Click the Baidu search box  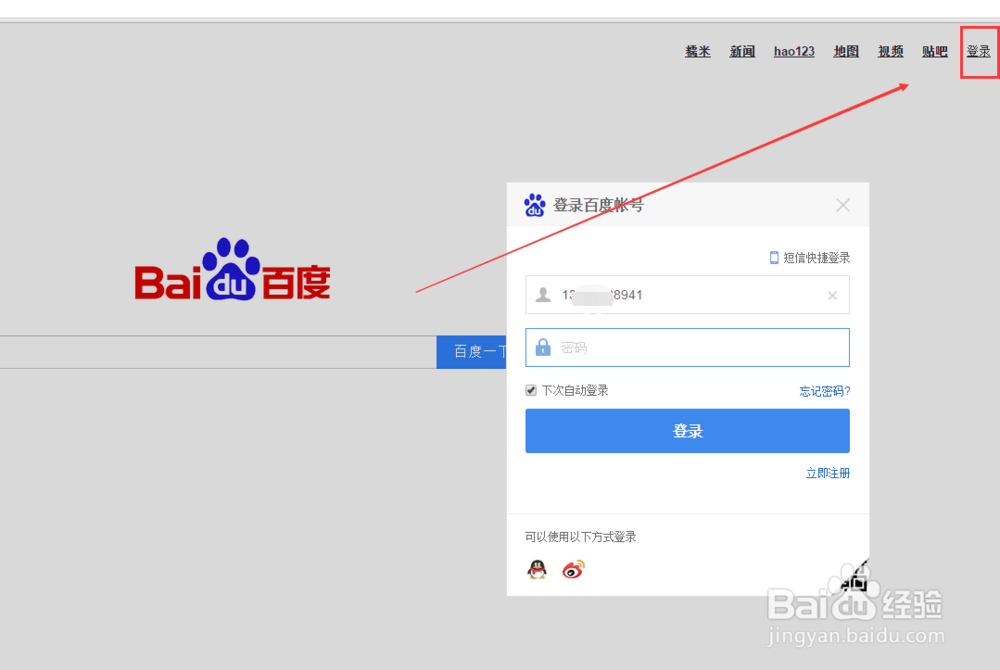pyautogui.click(x=218, y=352)
